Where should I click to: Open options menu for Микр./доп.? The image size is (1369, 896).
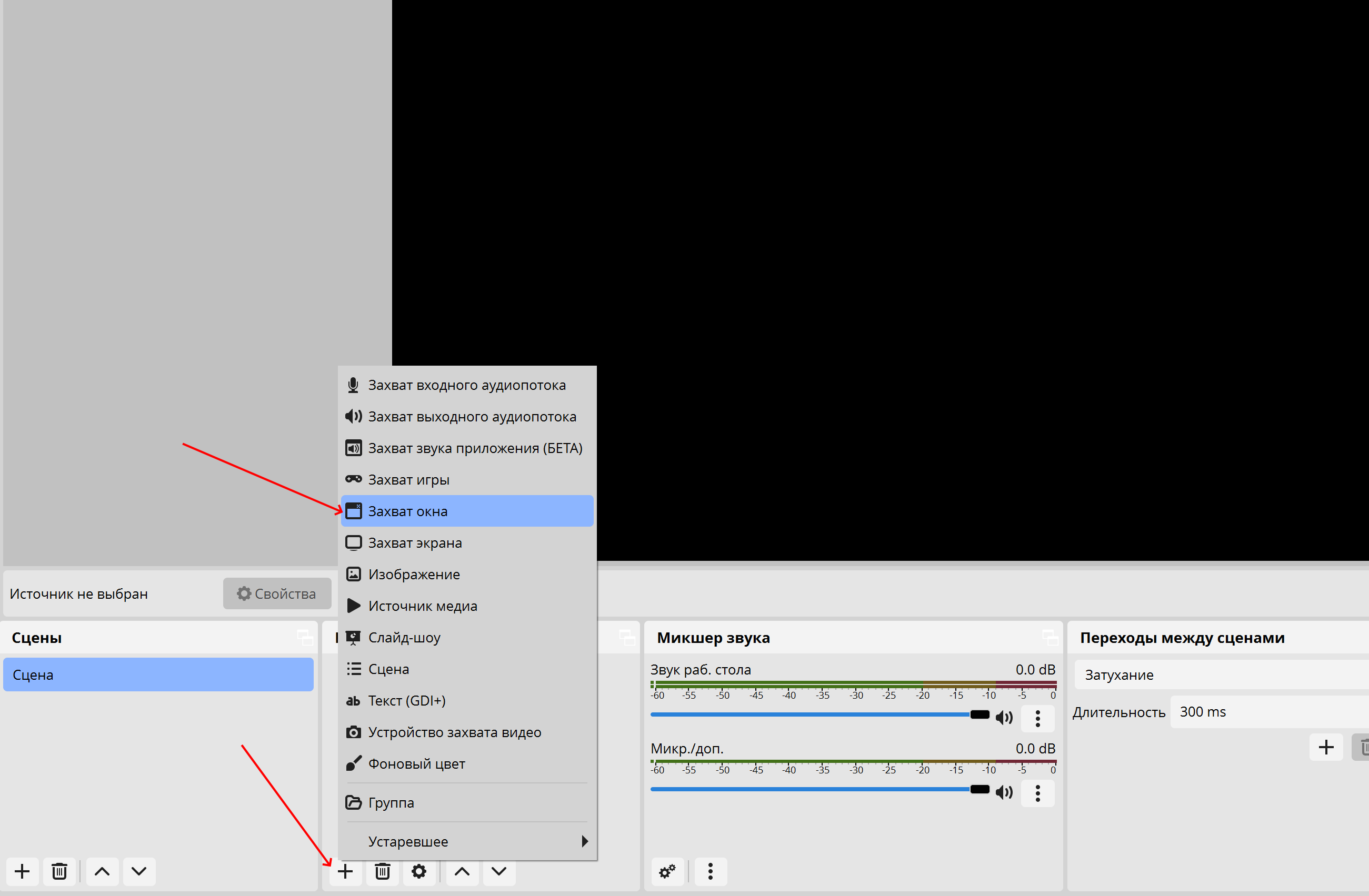pyautogui.click(x=1038, y=793)
